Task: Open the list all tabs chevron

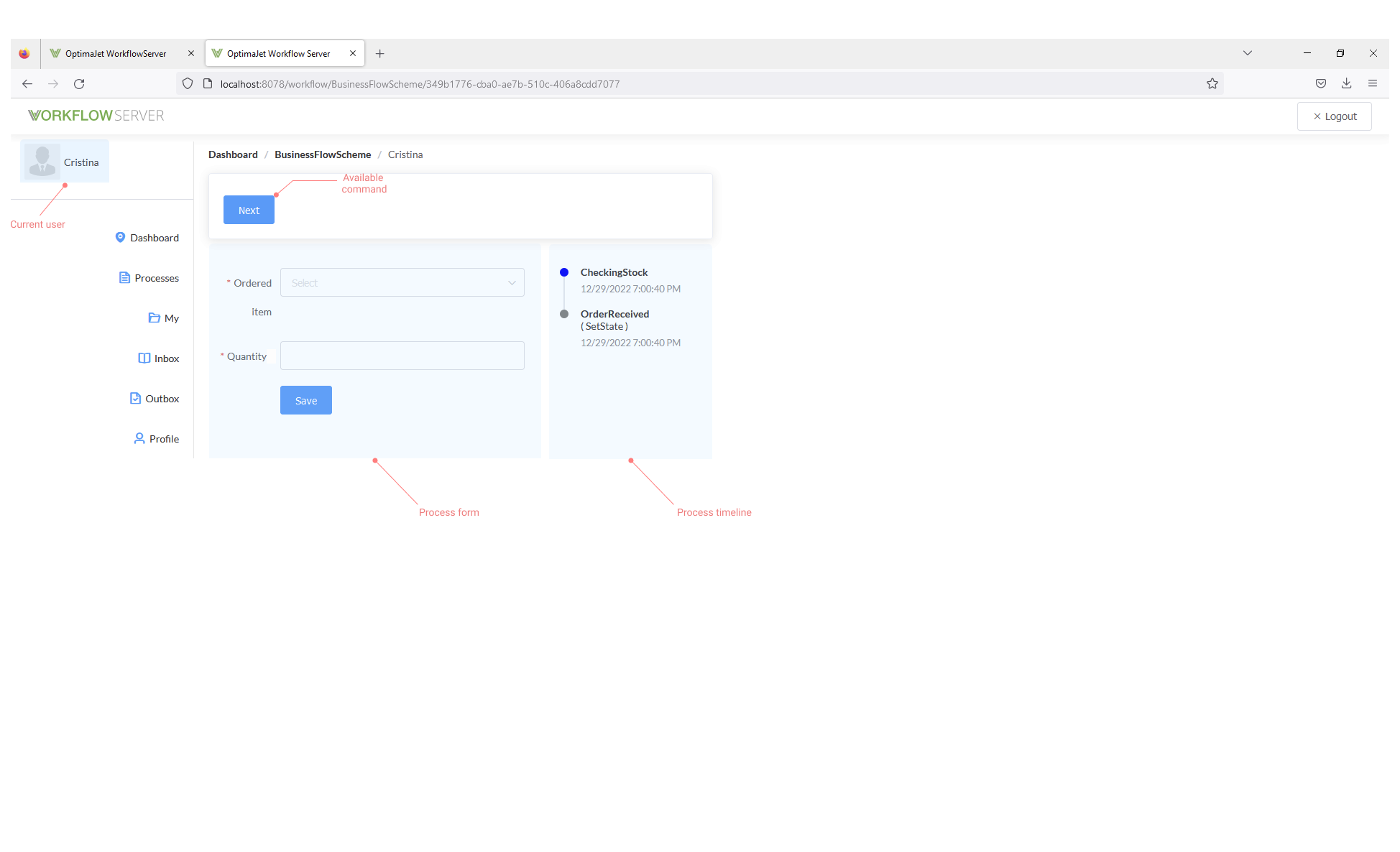Action: click(1248, 53)
